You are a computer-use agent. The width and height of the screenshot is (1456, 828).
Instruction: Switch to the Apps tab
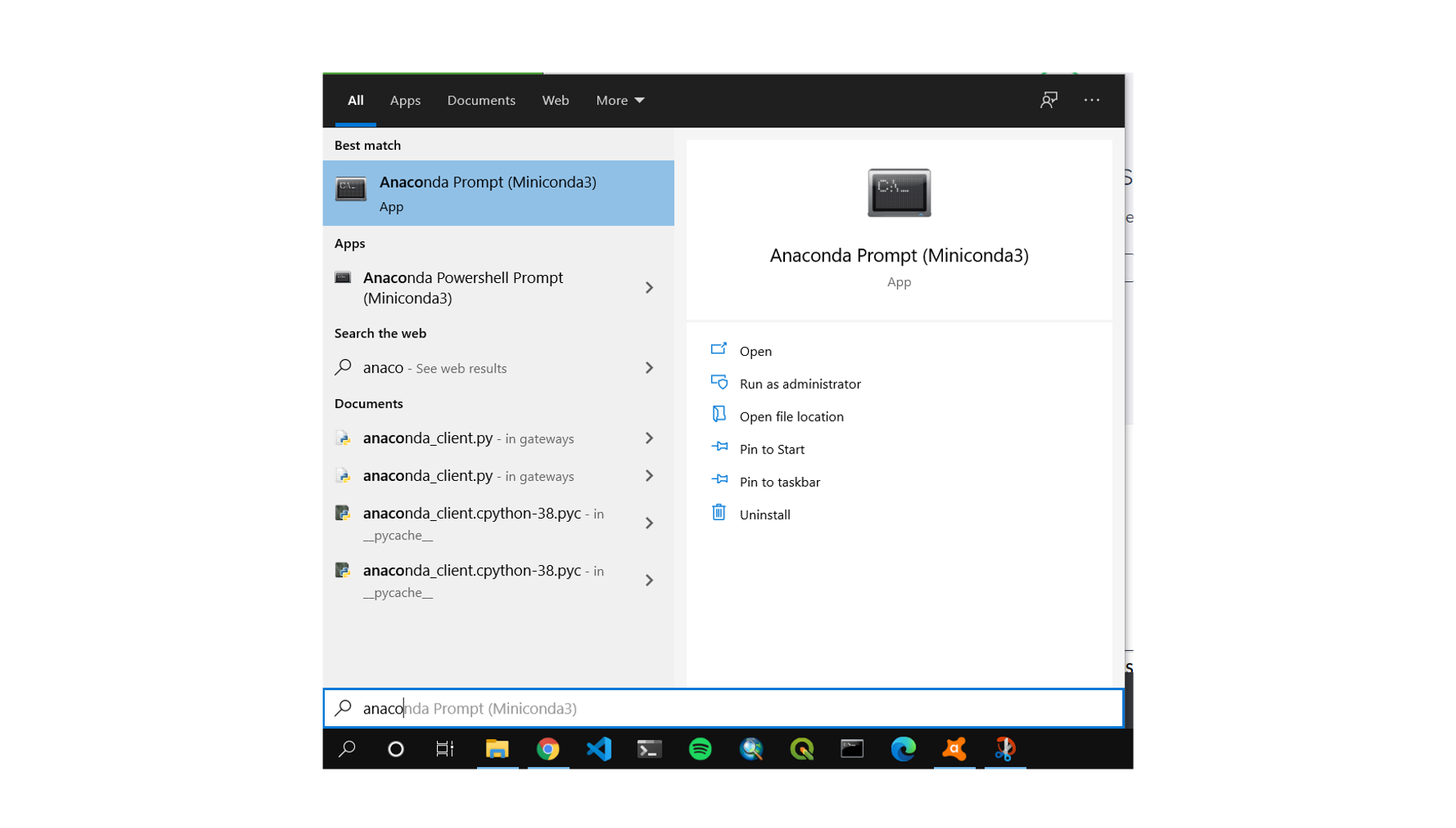(405, 100)
